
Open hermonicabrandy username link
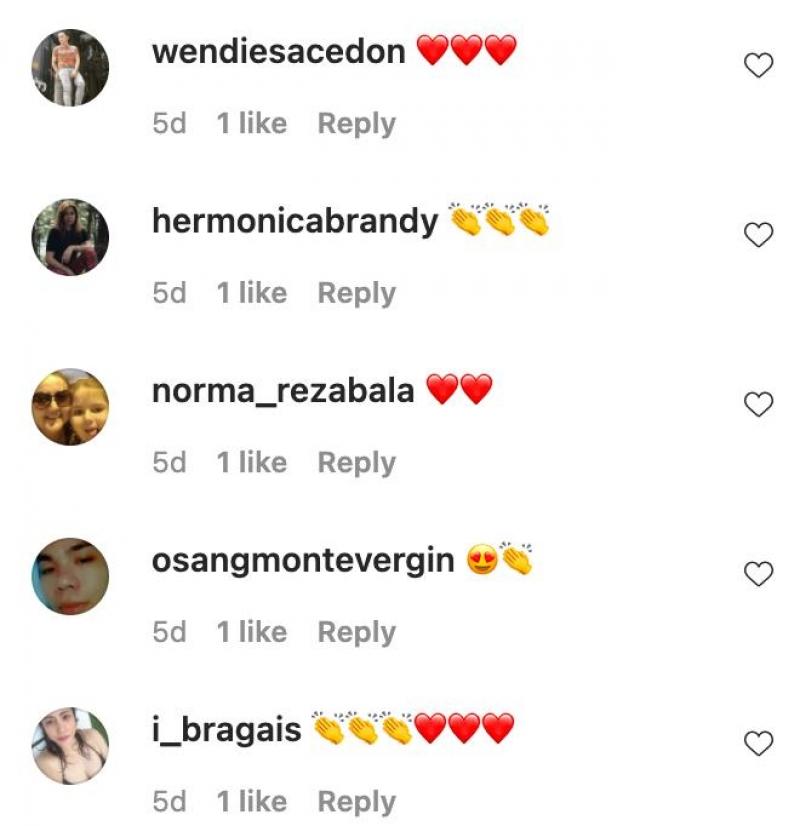(295, 222)
